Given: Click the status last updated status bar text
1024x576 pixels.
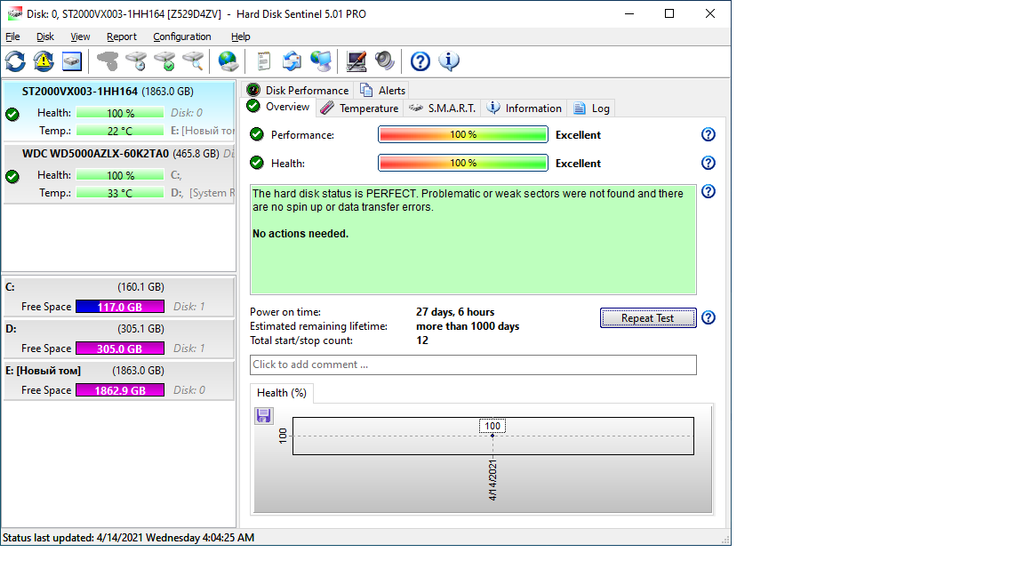Looking at the screenshot, I should [x=129, y=537].
